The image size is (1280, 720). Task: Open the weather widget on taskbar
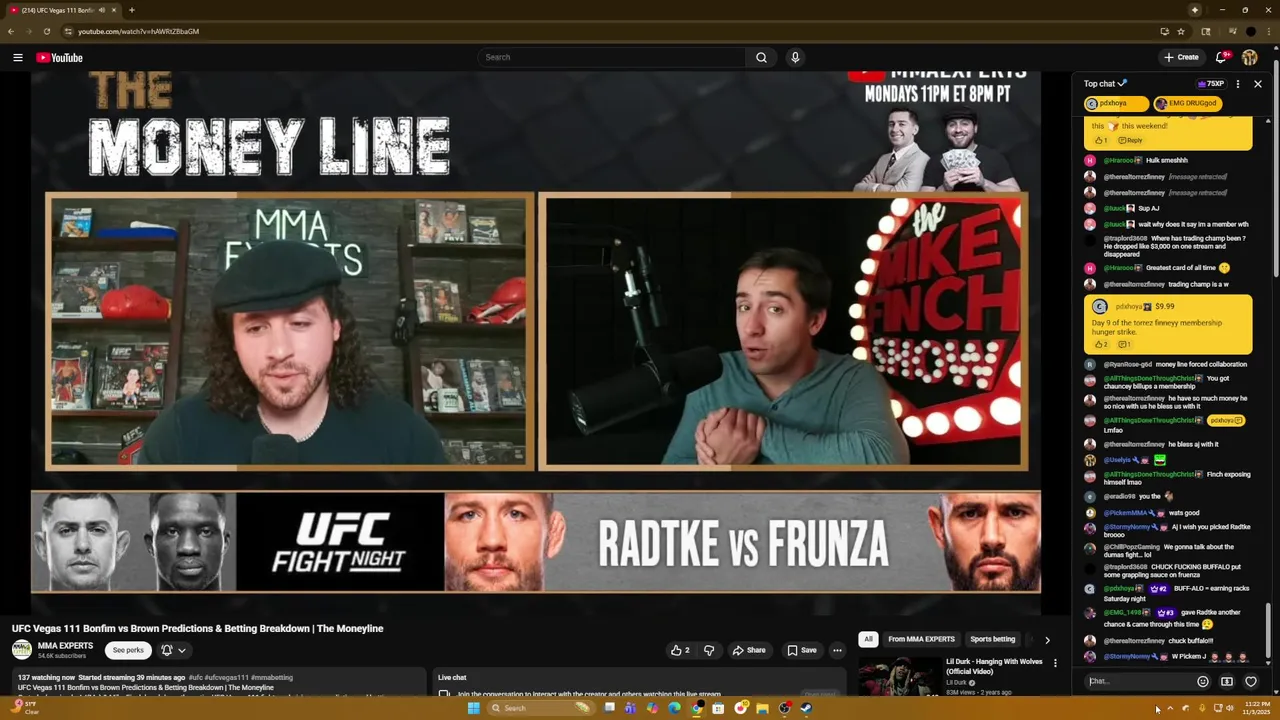tap(27, 707)
